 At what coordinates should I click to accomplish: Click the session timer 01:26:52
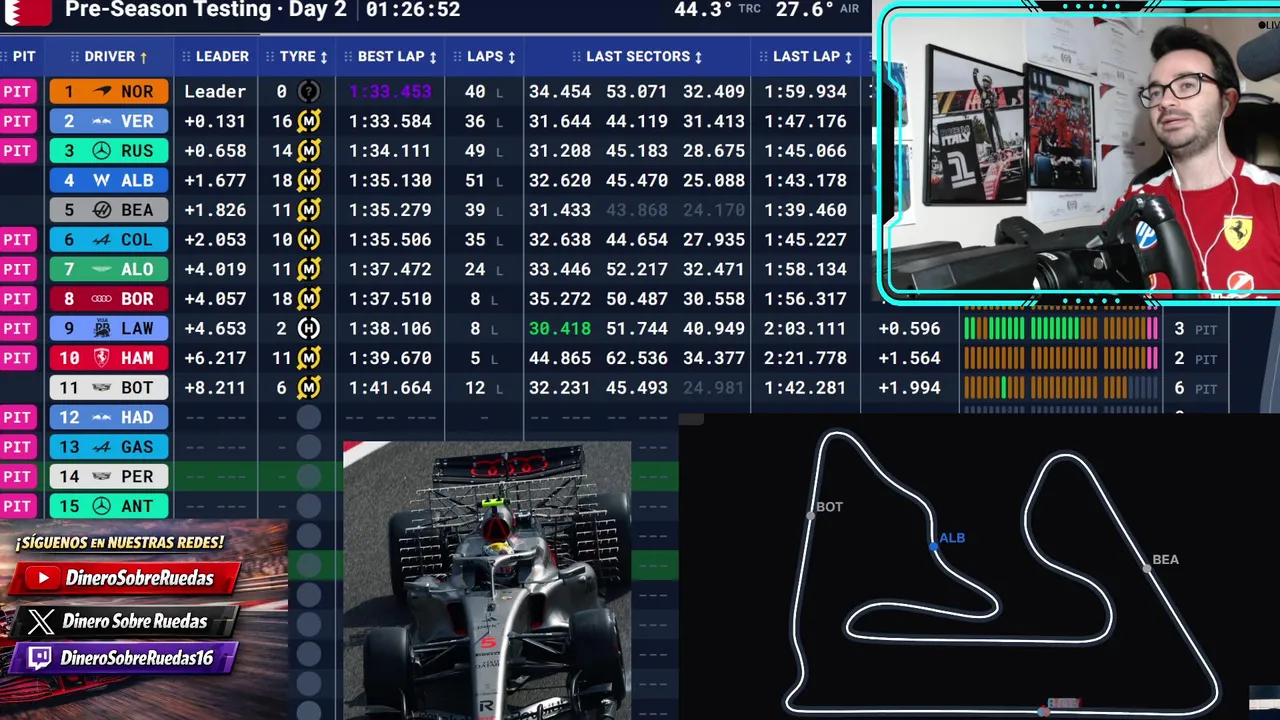click(413, 10)
